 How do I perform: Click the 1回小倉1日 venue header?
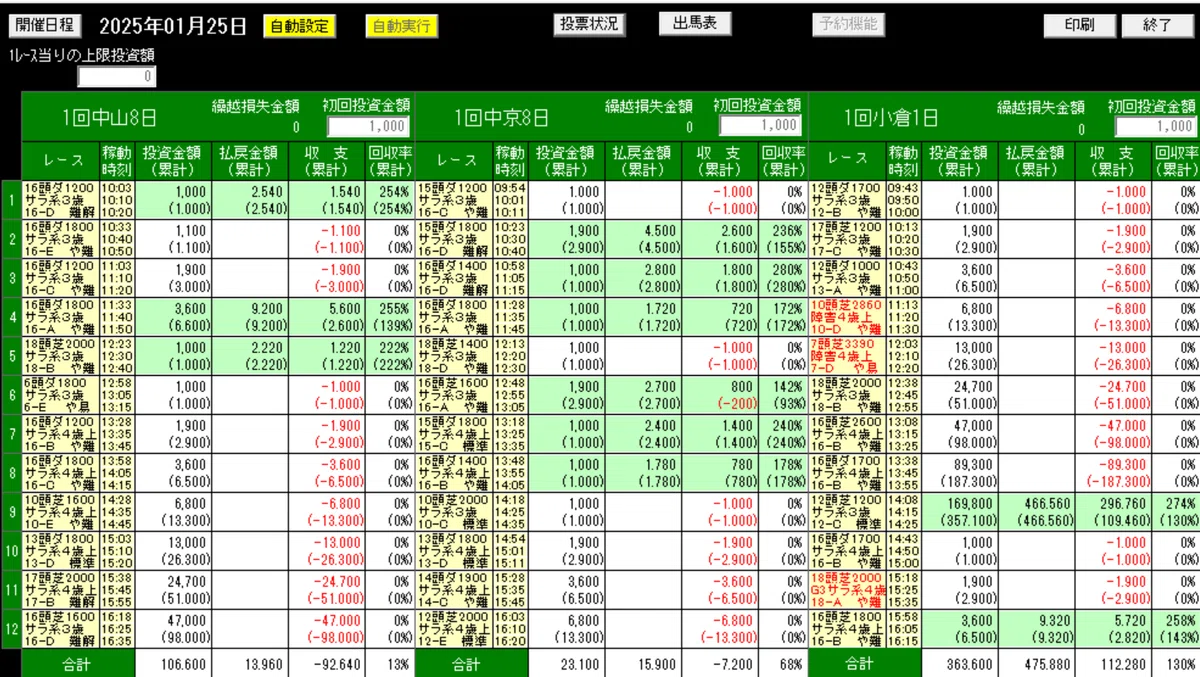pyautogui.click(x=891, y=118)
